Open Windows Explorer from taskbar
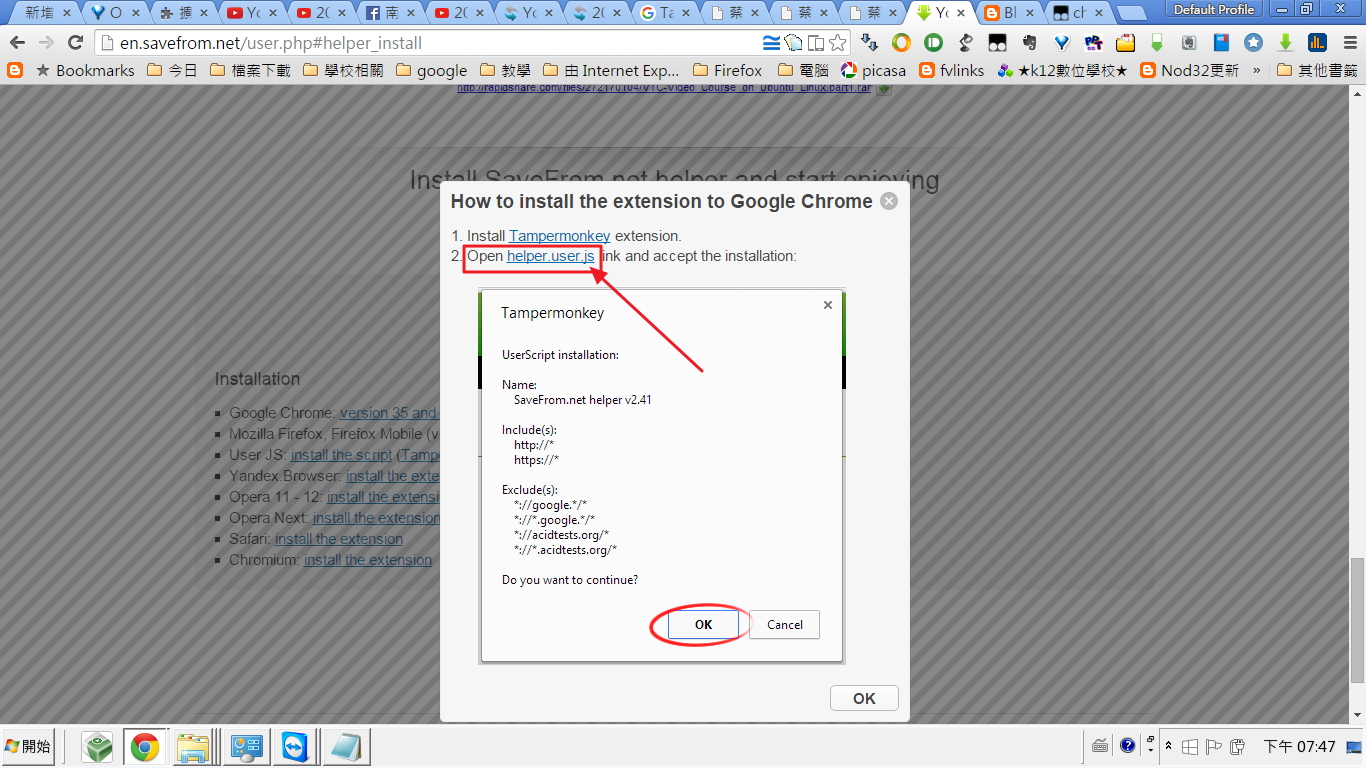Viewport: 1366px width, 768px height. [x=193, y=747]
